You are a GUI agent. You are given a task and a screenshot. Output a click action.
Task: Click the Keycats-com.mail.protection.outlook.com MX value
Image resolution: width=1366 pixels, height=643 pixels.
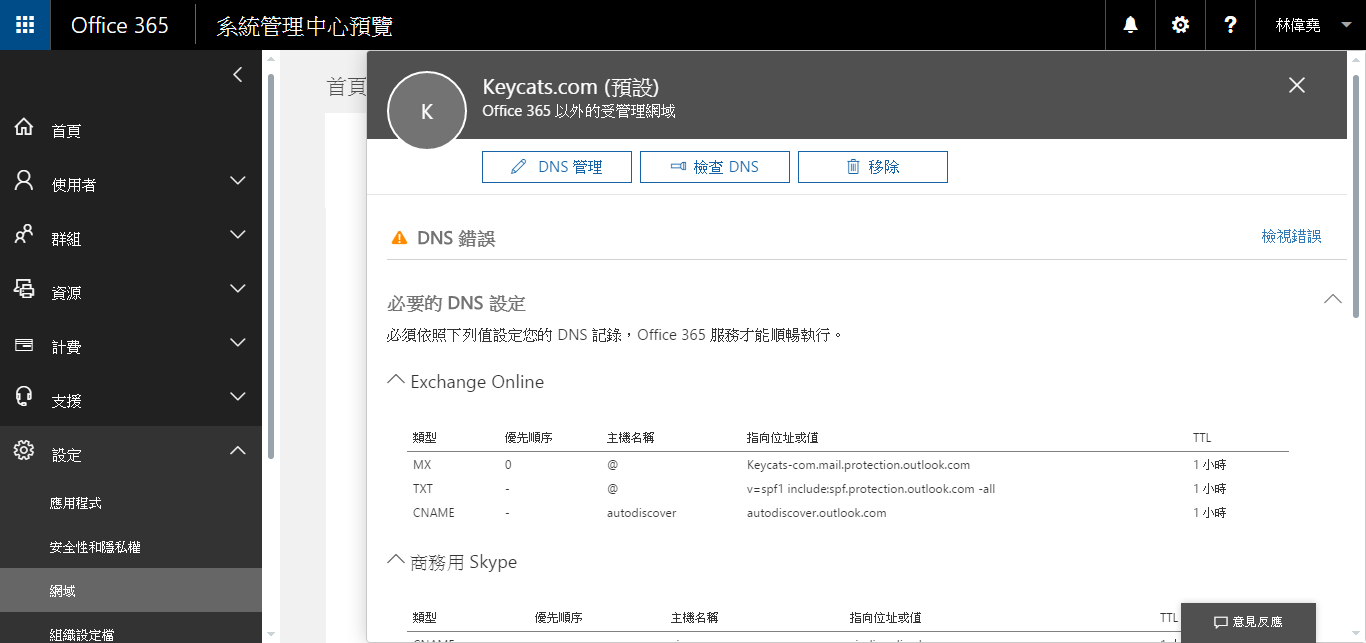tap(858, 465)
